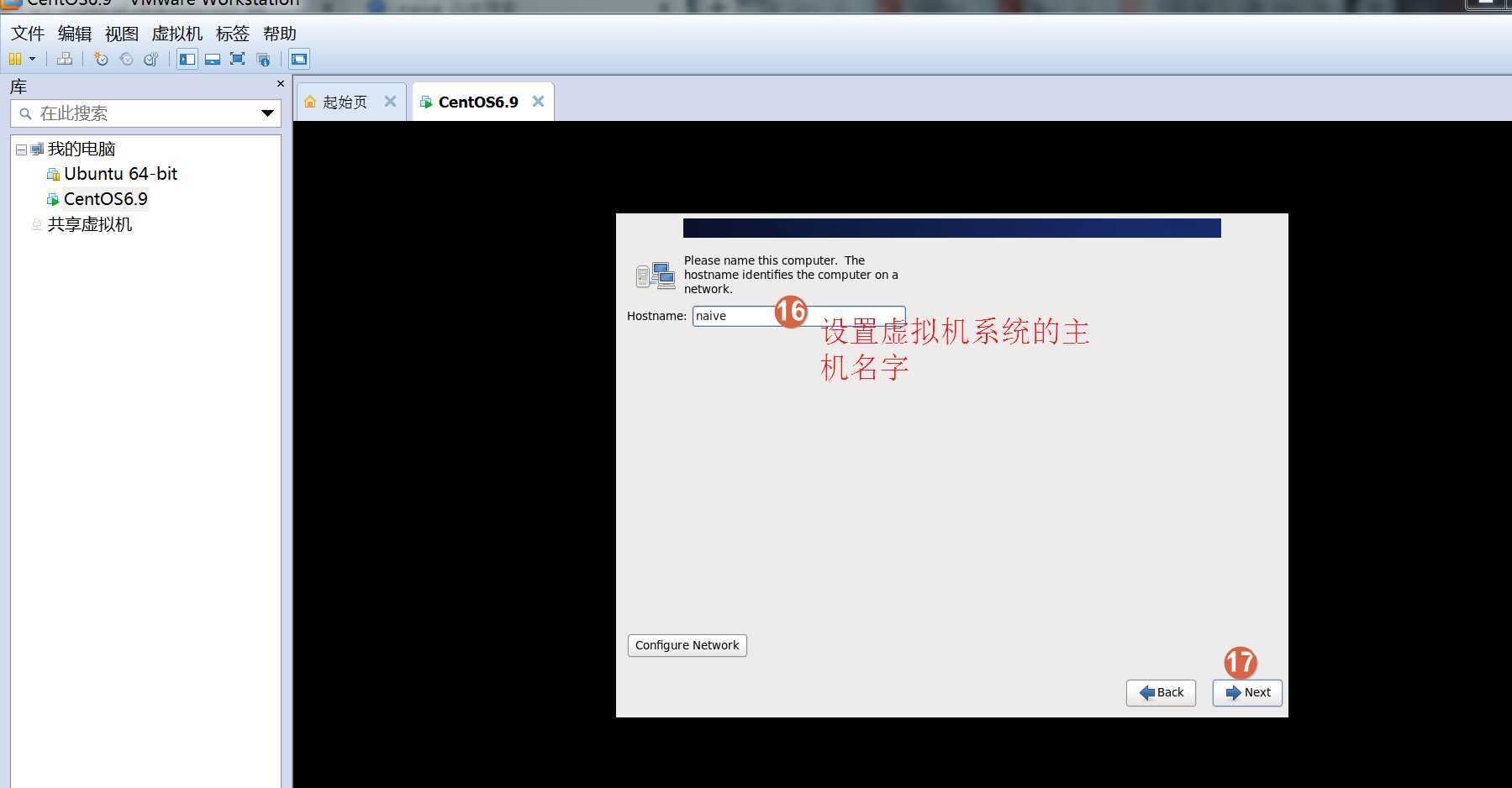Image resolution: width=1512 pixels, height=788 pixels.
Task: Select 共享虚拟机 in the library
Action: pyautogui.click(x=90, y=224)
